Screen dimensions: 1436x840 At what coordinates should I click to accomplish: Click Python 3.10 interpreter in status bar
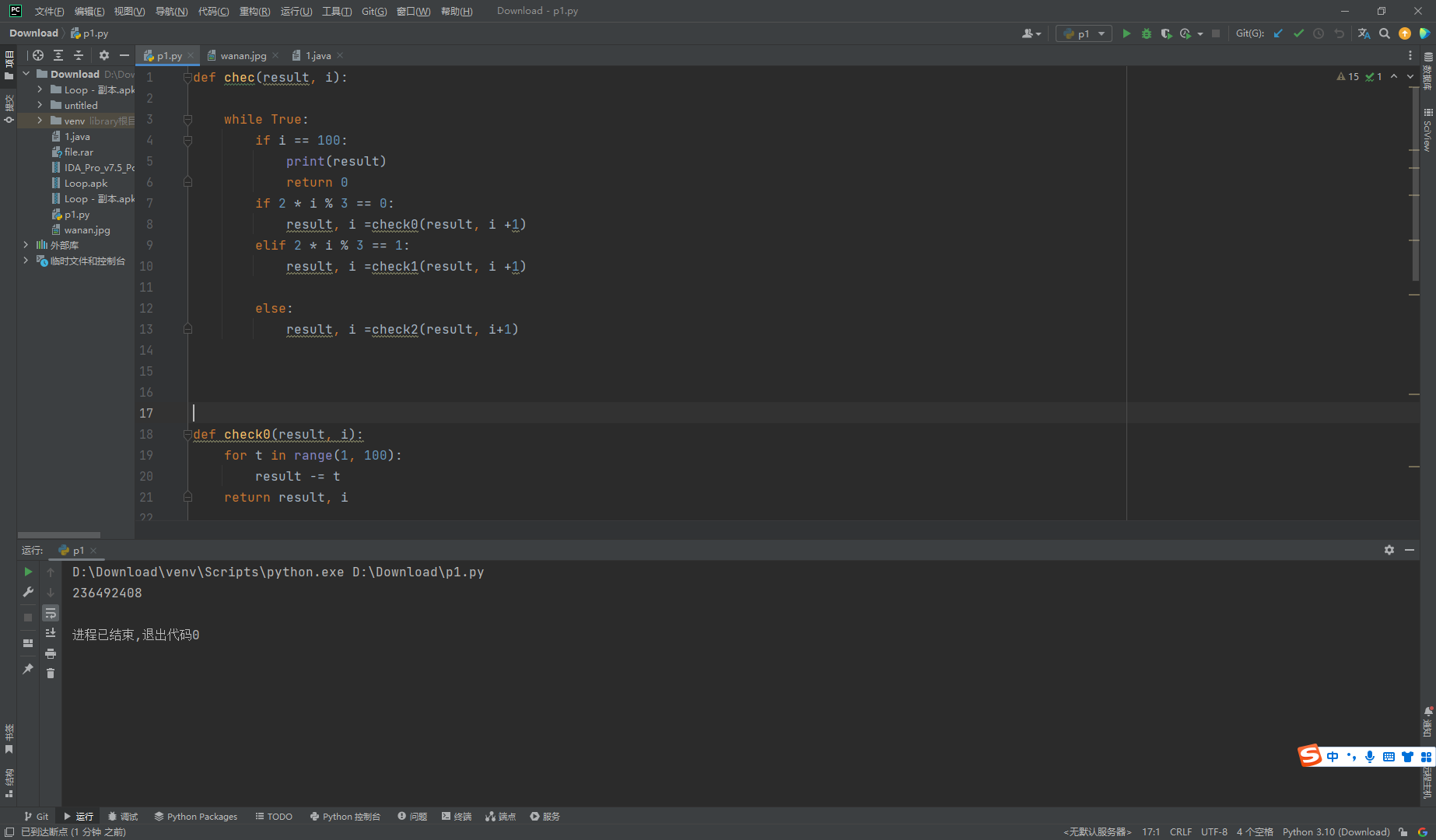(1336, 831)
